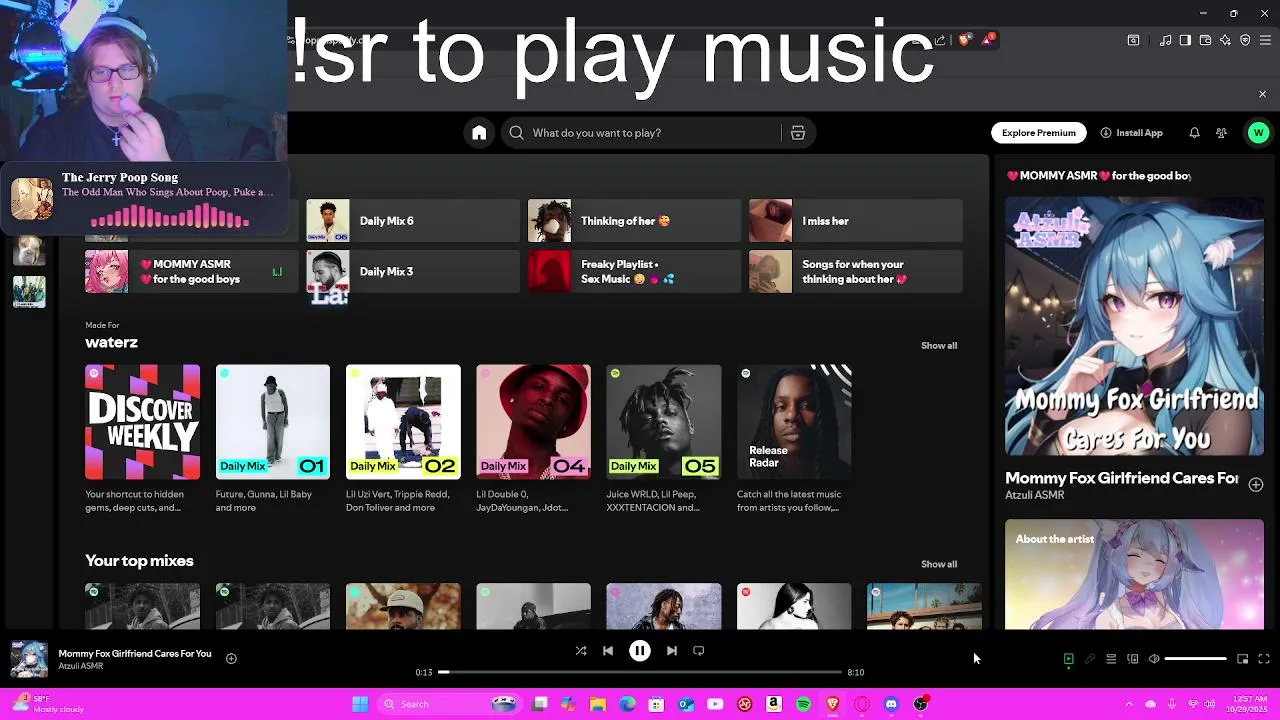Toggle repeat mode in player bar
The height and width of the screenshot is (720, 1280).
pos(699,651)
